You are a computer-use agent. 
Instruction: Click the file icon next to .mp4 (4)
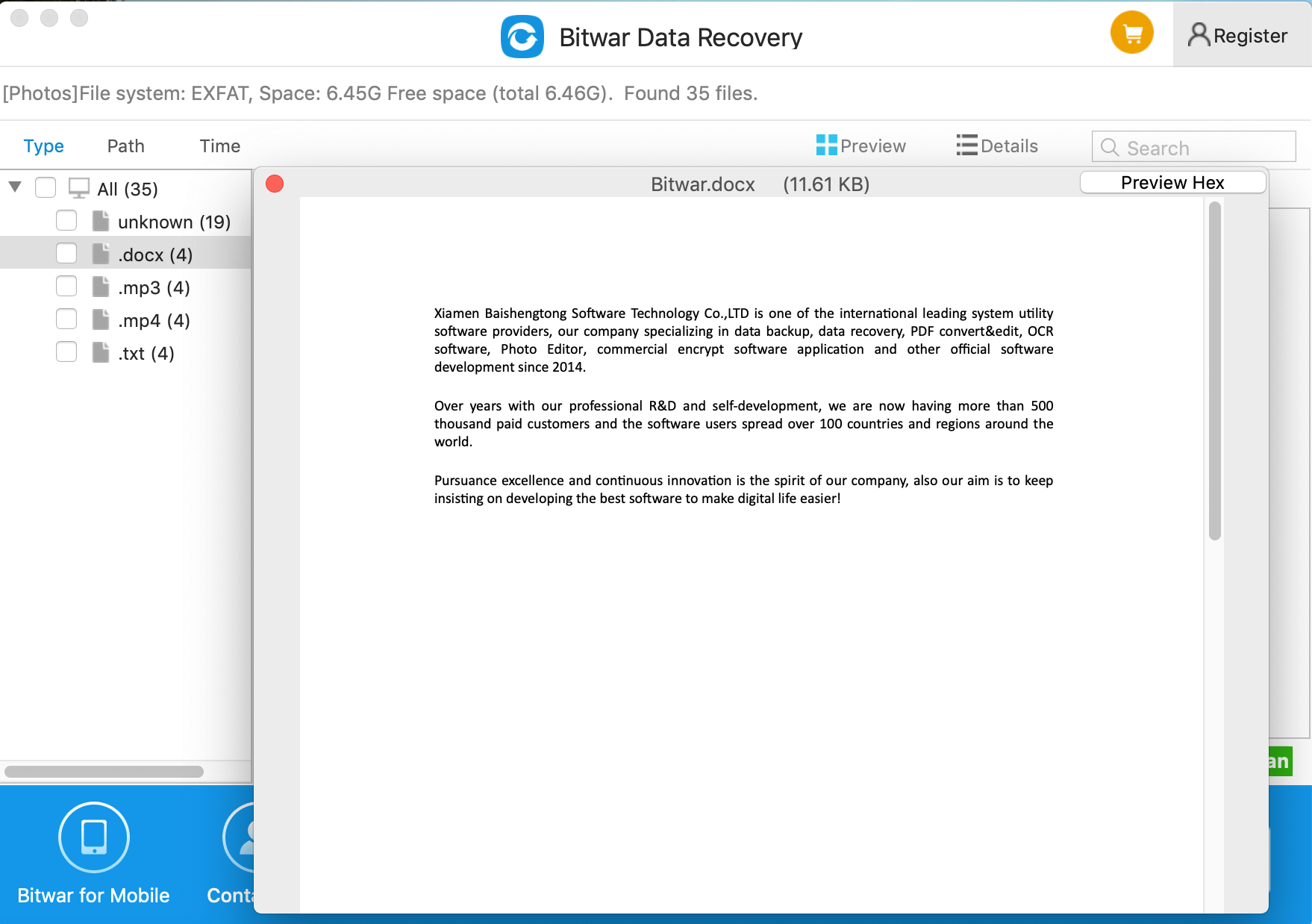point(101,319)
